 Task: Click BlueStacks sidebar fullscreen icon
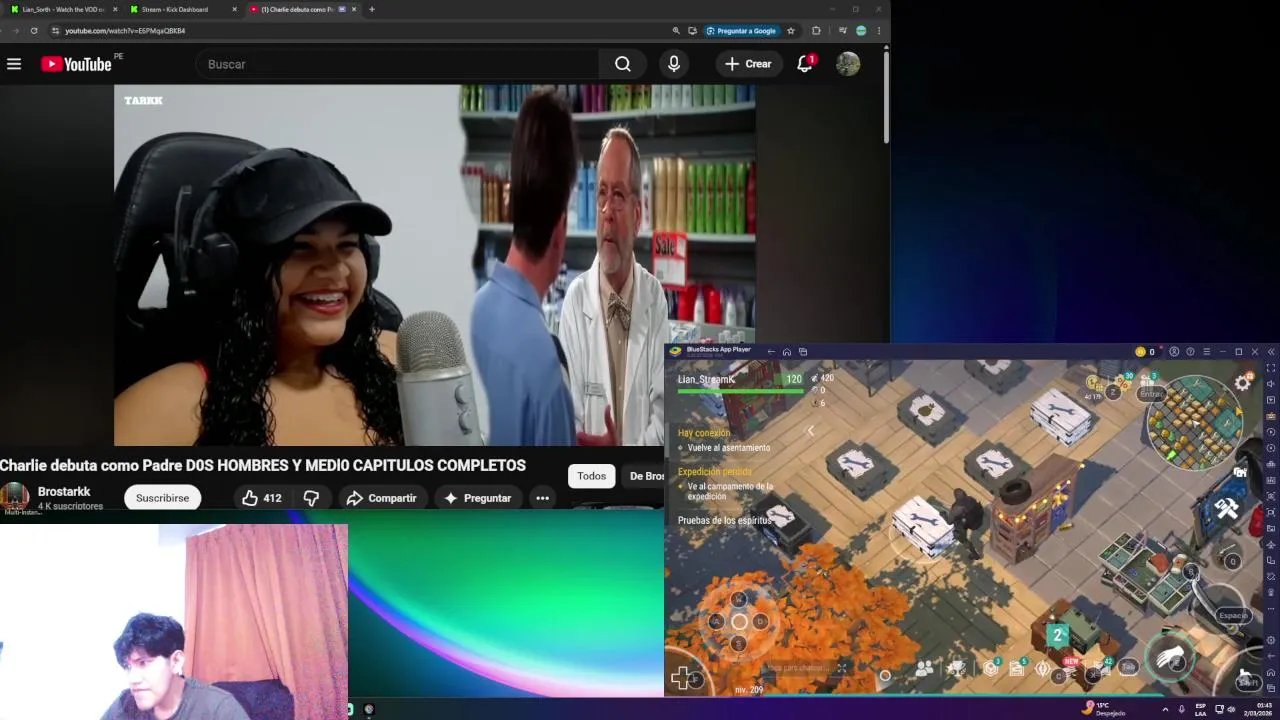[1271, 367]
